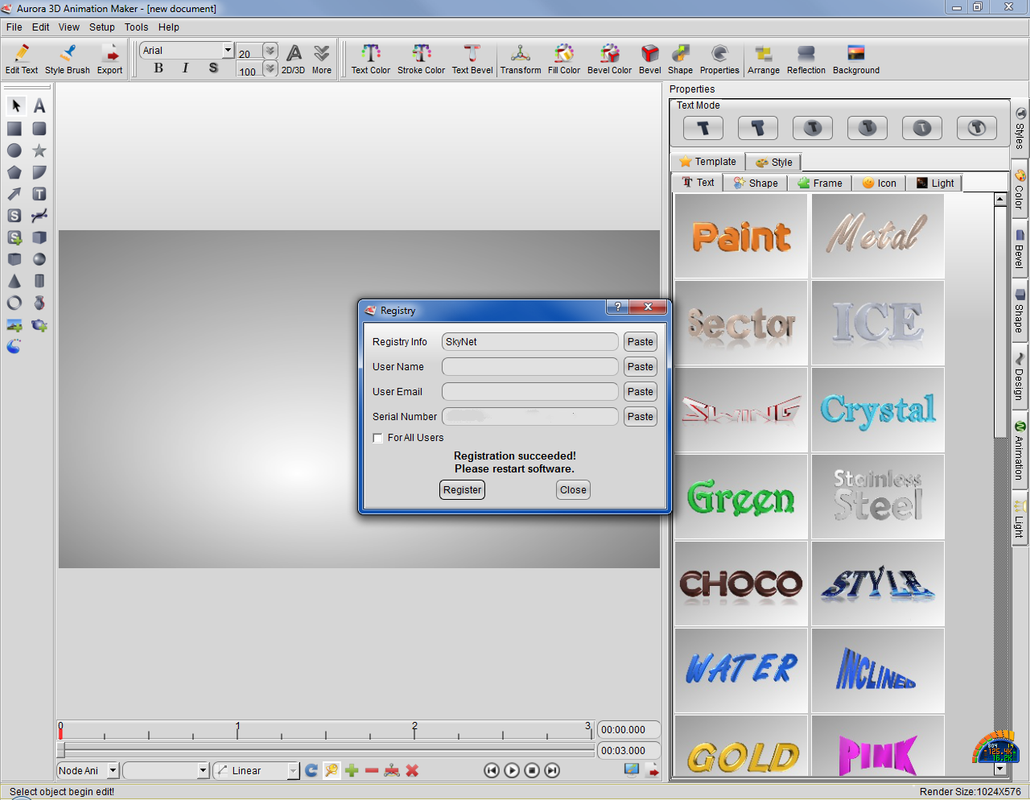The image size is (1030, 800).
Task: Select the arrow pointer tool
Action: coord(16,105)
